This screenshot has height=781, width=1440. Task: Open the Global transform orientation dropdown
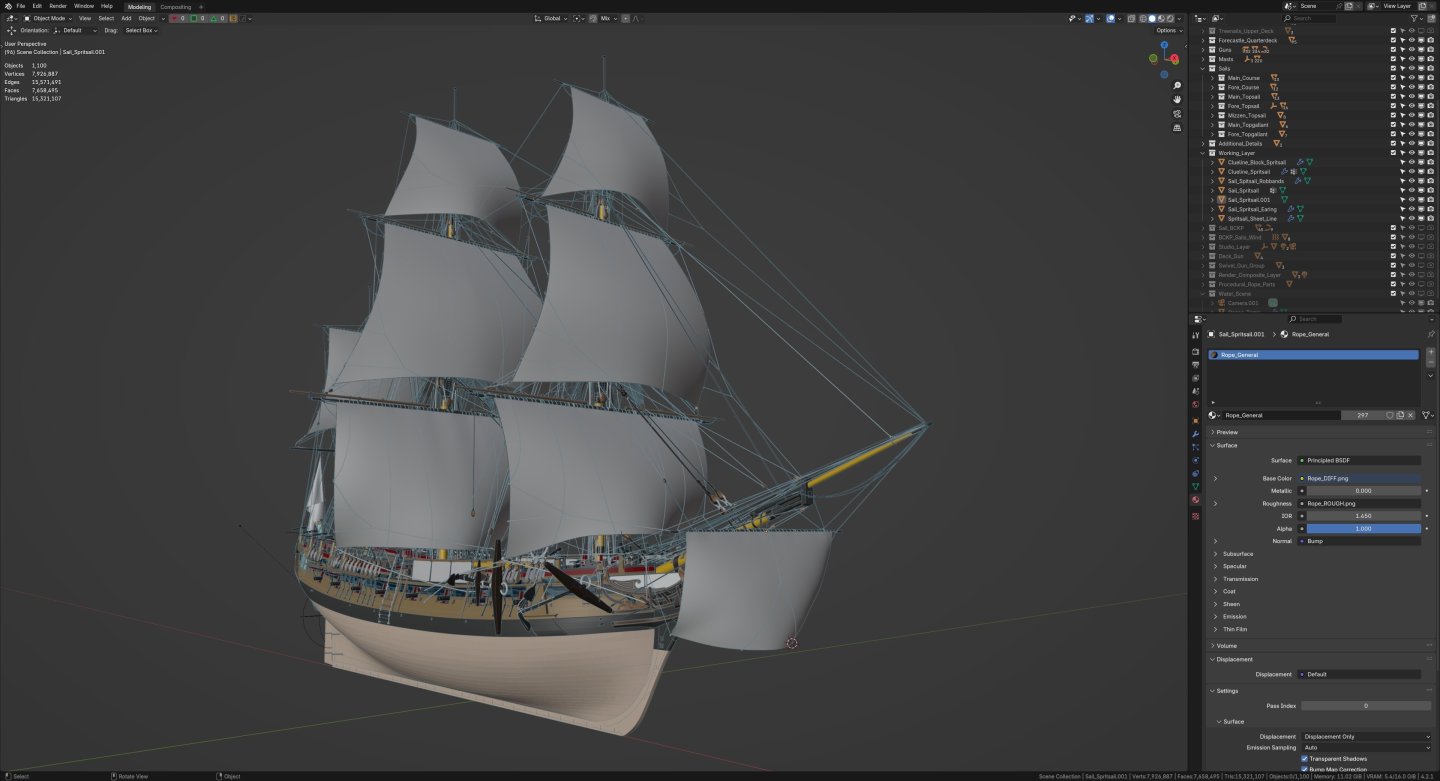click(551, 18)
